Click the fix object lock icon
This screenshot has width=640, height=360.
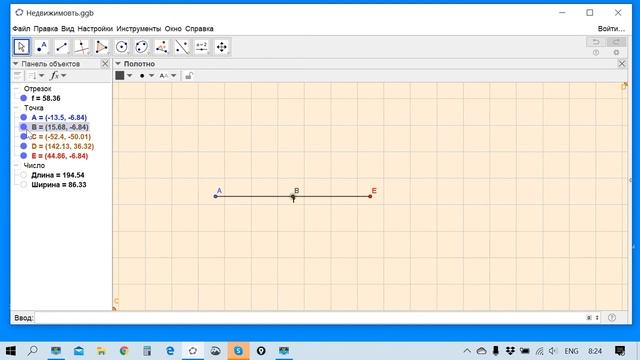point(189,76)
